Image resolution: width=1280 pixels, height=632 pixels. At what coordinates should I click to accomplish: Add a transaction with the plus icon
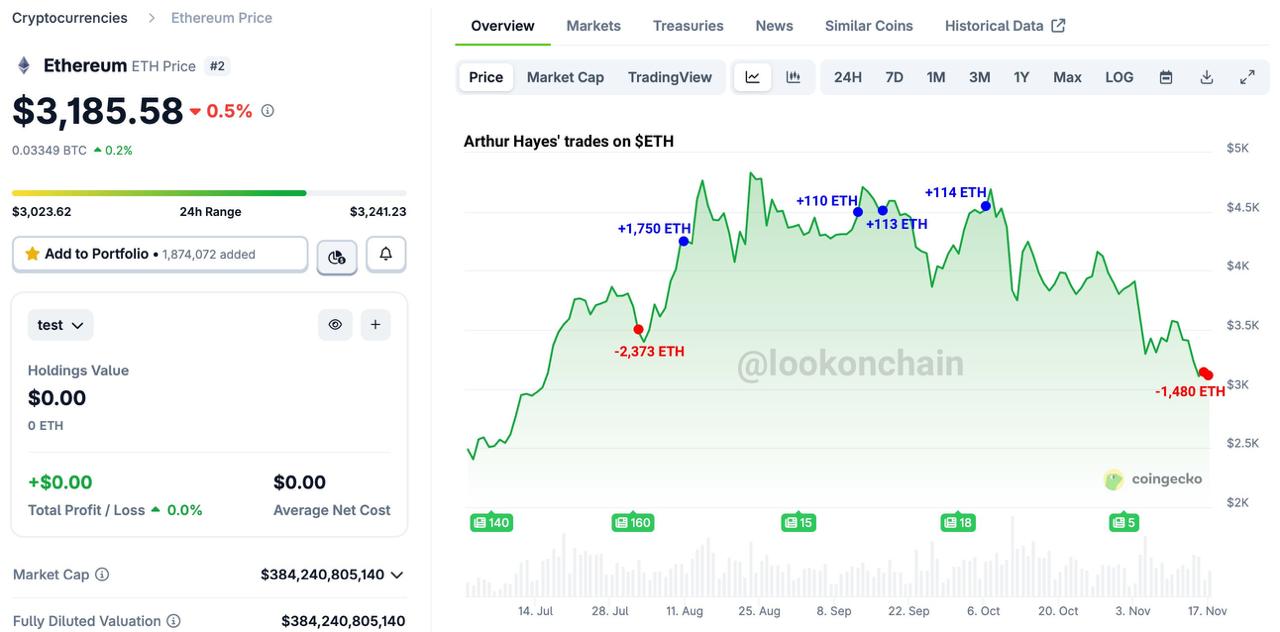pos(375,325)
